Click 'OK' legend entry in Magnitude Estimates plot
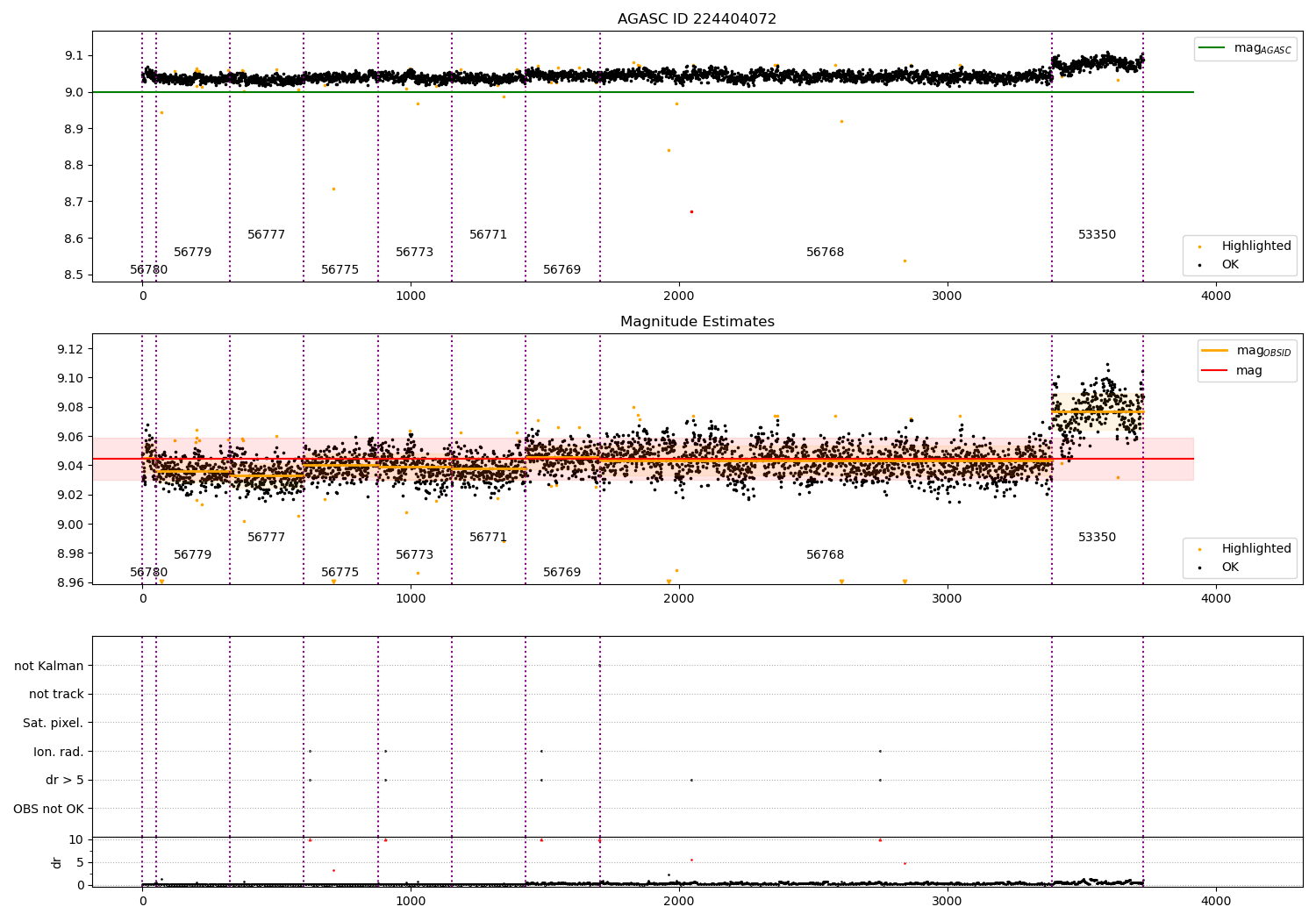The width and height of the screenshot is (1316, 921). pyautogui.click(x=1219, y=567)
